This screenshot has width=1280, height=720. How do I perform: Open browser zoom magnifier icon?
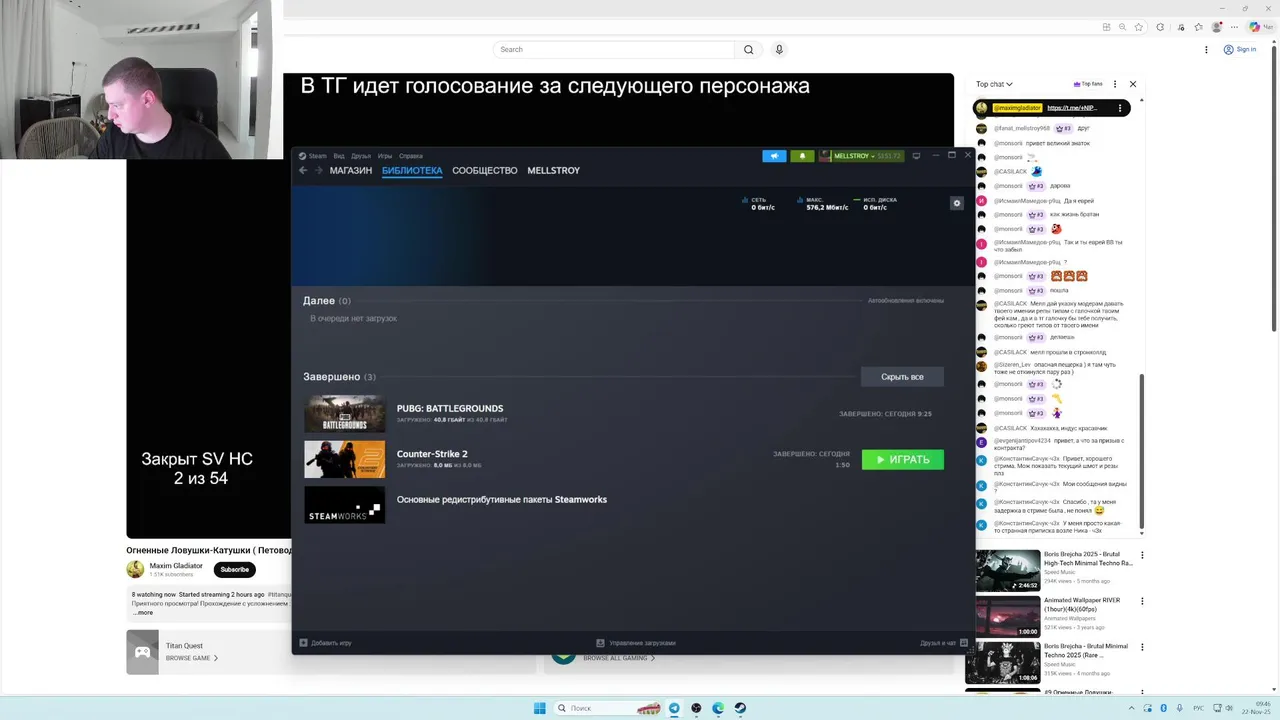pos(1123,27)
